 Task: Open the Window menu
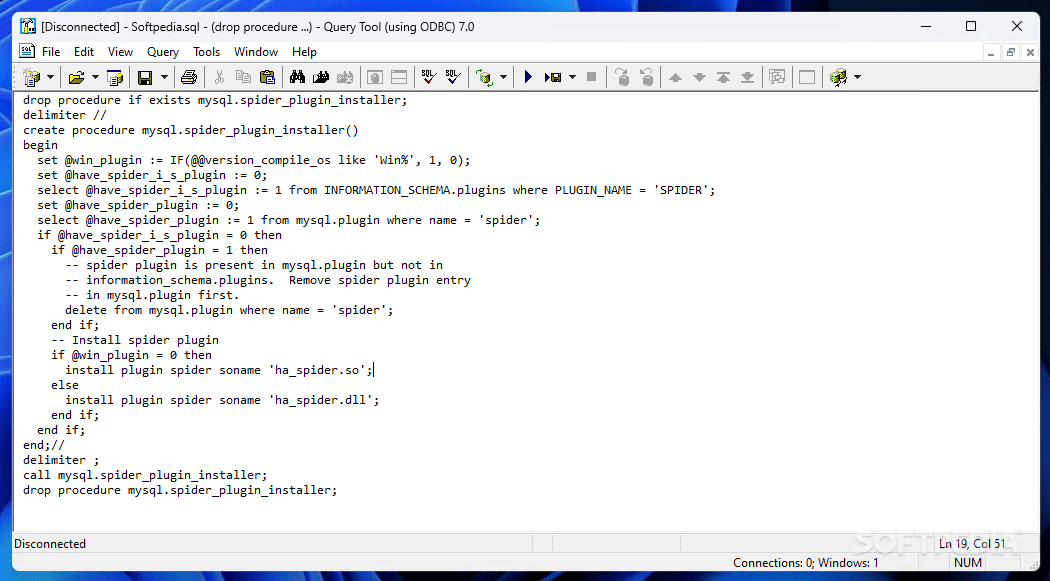[x=256, y=52]
